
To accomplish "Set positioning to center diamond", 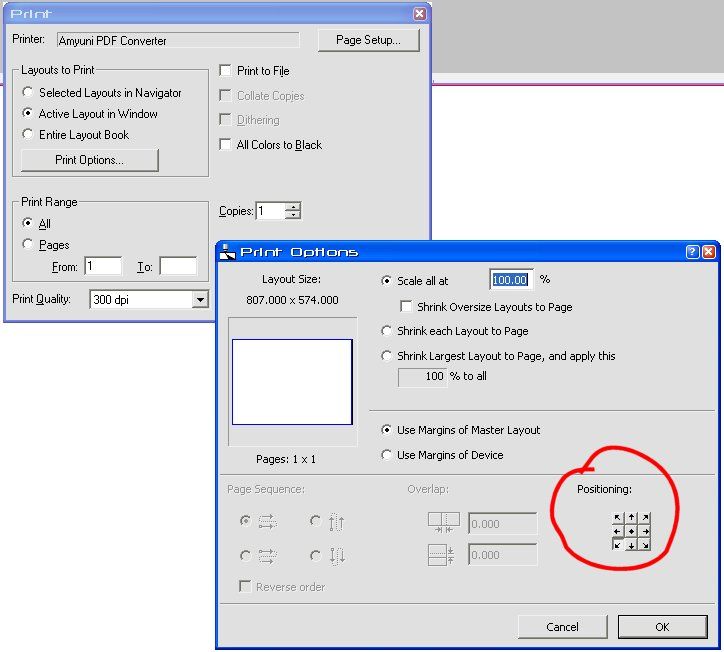I will point(631,531).
